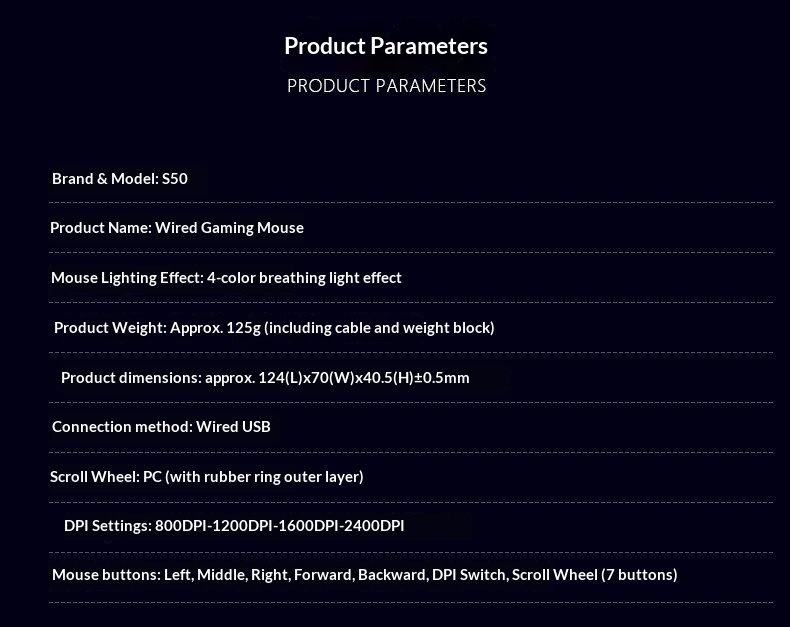Select the "Mouse buttons" label text

click(105, 575)
